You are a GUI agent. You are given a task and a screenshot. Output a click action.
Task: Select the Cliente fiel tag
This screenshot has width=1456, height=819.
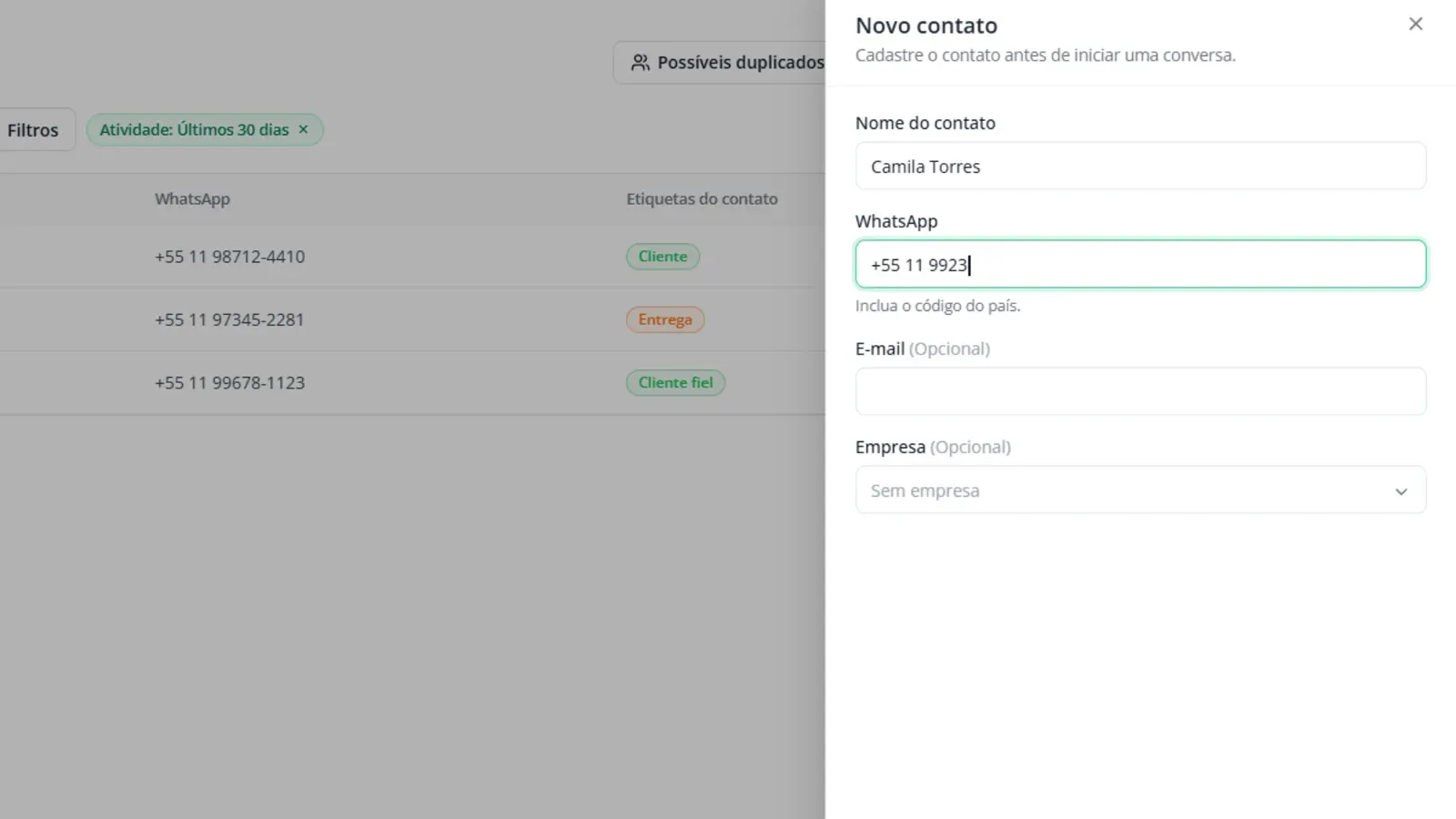tap(675, 382)
